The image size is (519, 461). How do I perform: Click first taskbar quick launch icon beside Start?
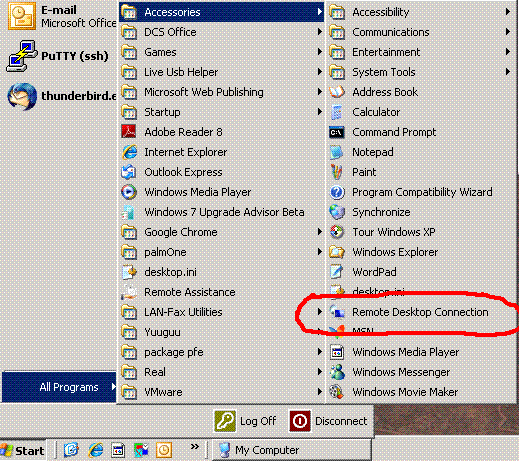coord(71,450)
